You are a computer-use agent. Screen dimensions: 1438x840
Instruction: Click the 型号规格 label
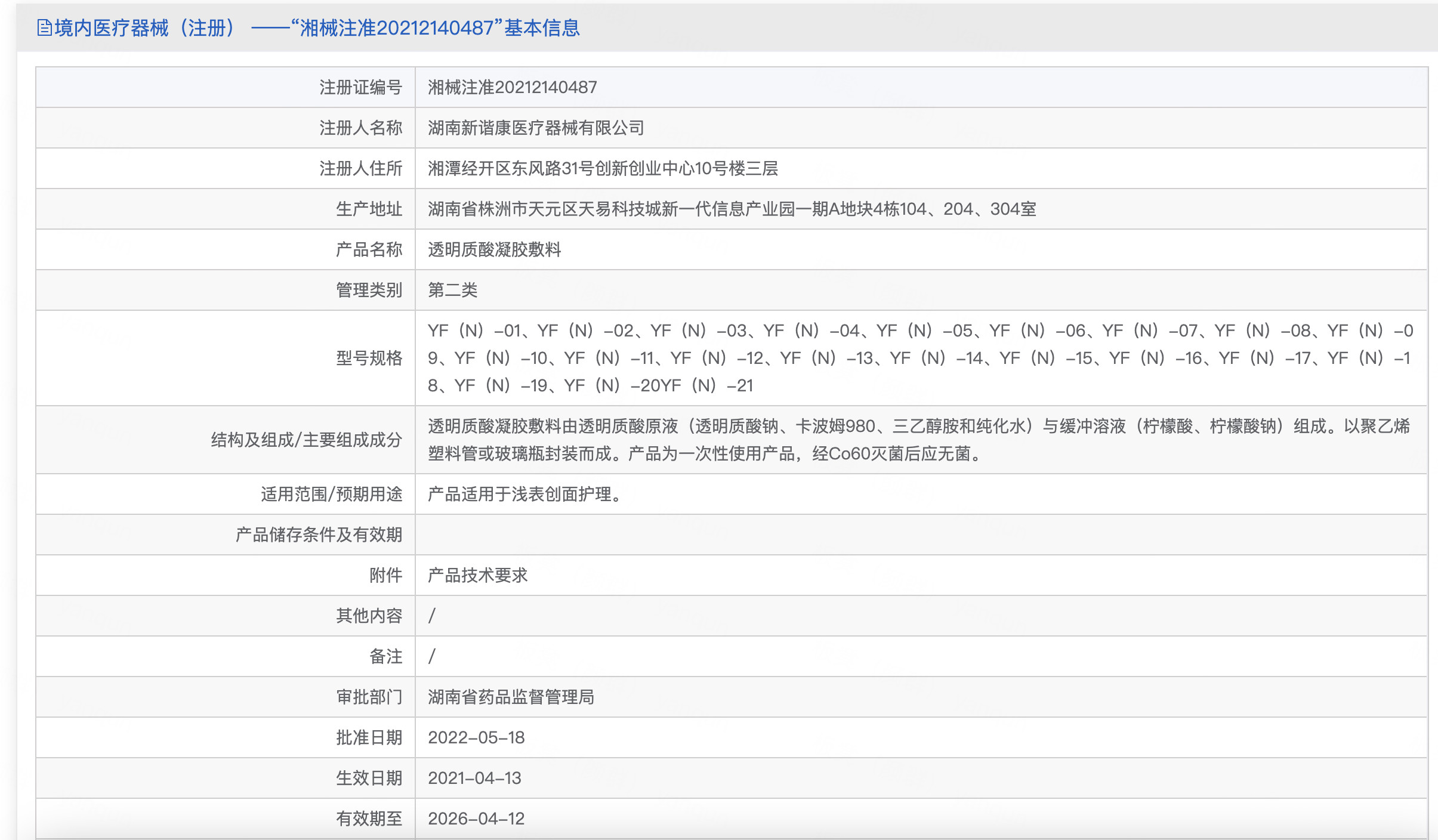[x=369, y=358]
